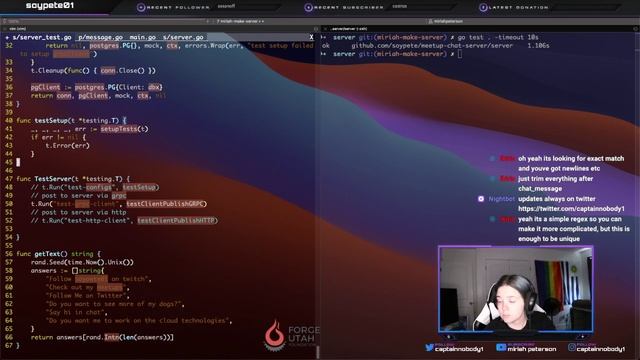The width and height of the screenshot is (640, 360).
Task: Click 't.Error(err)' on line 43
Action: pyautogui.click(x=67, y=145)
